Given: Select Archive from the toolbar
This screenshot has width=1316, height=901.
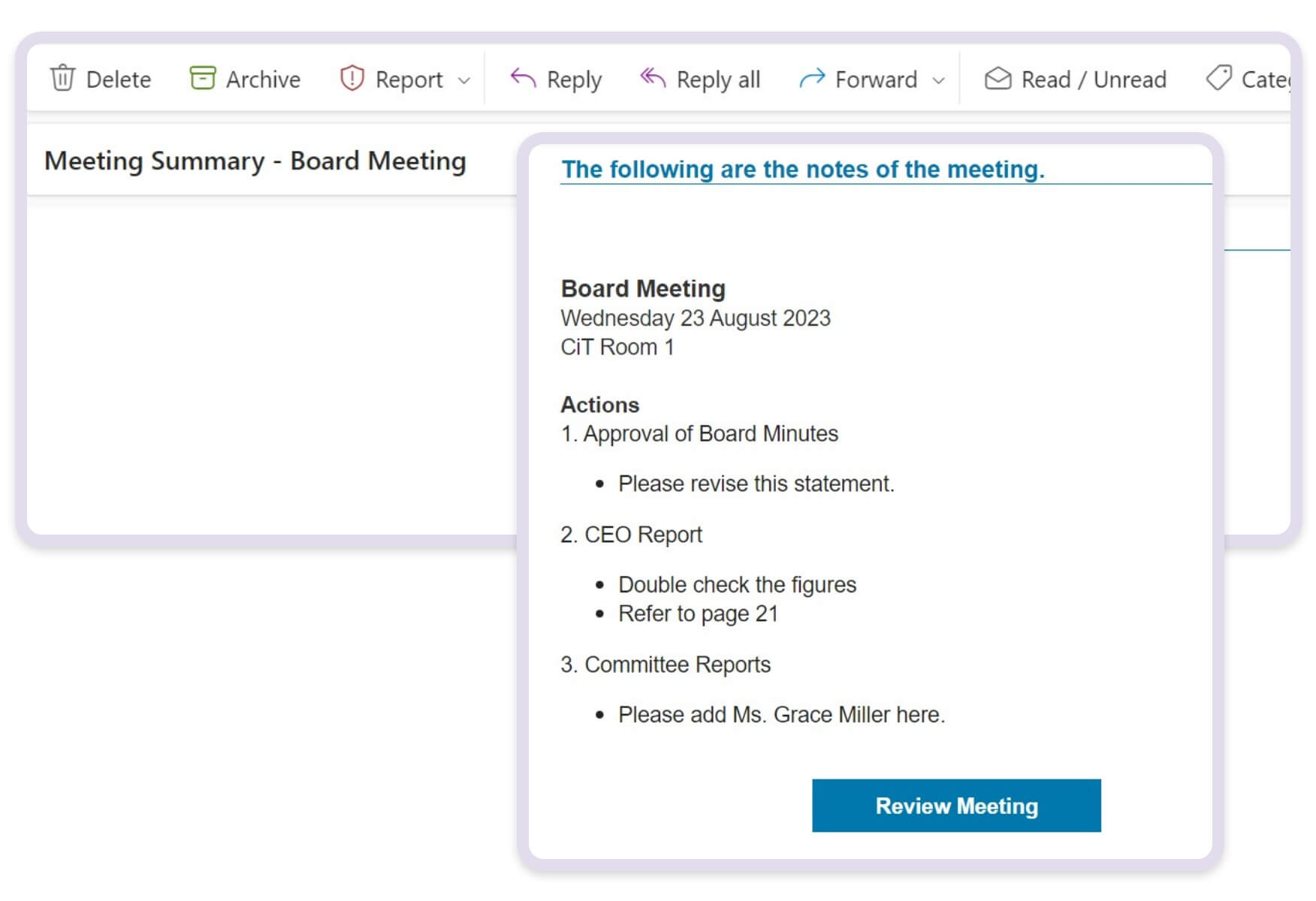Looking at the screenshot, I should click(x=244, y=78).
